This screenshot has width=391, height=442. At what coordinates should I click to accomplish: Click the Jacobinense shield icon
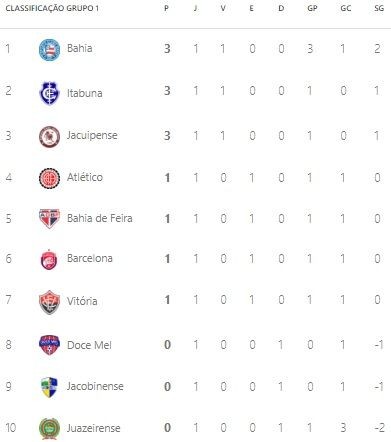pos(49,387)
